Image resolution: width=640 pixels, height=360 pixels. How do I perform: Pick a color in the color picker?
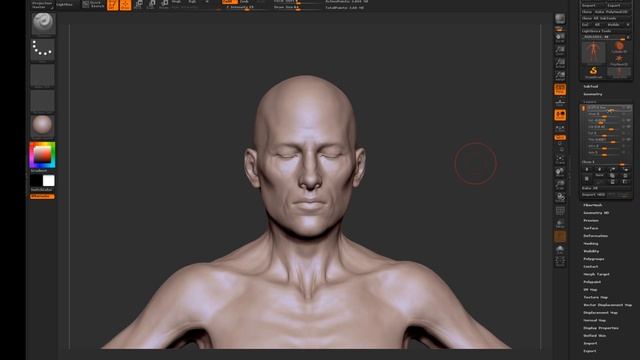42,155
